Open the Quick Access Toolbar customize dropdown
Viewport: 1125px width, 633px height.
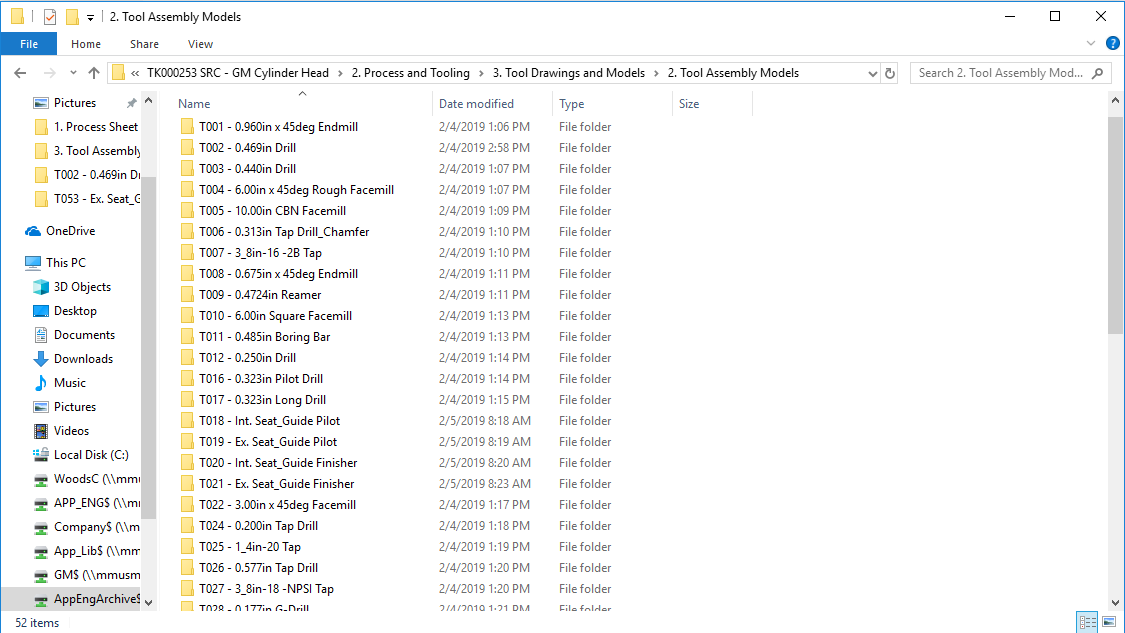point(90,17)
